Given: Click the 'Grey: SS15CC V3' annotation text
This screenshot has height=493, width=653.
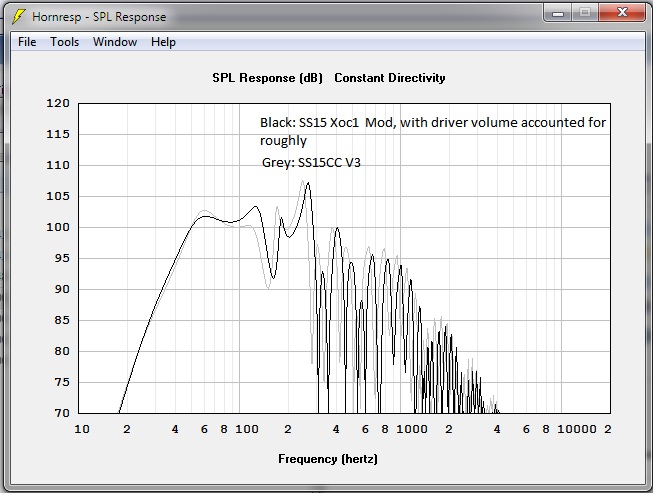Looking at the screenshot, I should click(311, 162).
